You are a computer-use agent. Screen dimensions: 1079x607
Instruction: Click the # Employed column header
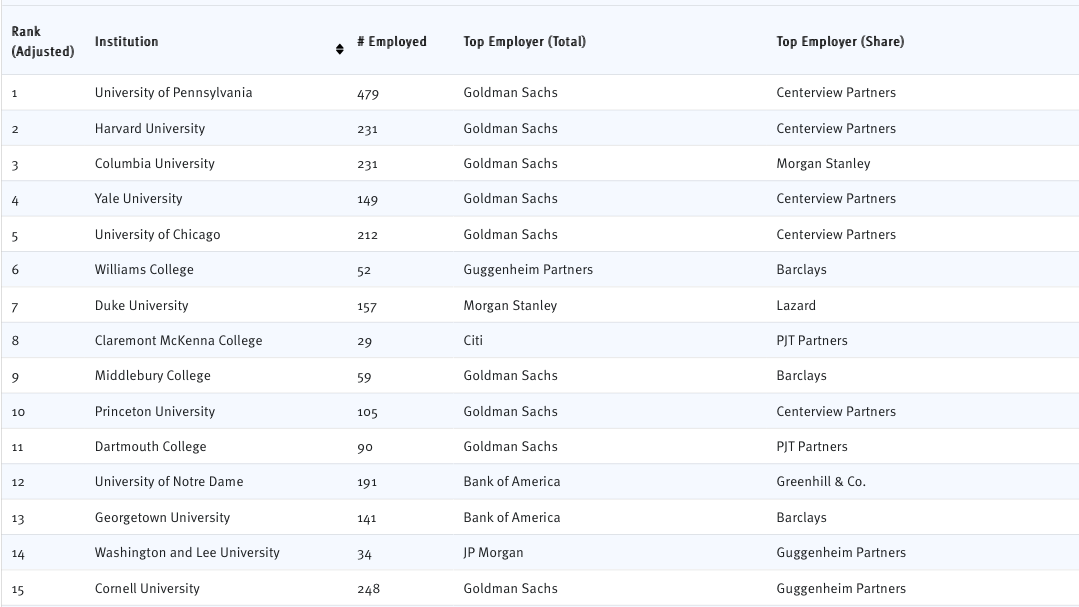[x=392, y=42]
